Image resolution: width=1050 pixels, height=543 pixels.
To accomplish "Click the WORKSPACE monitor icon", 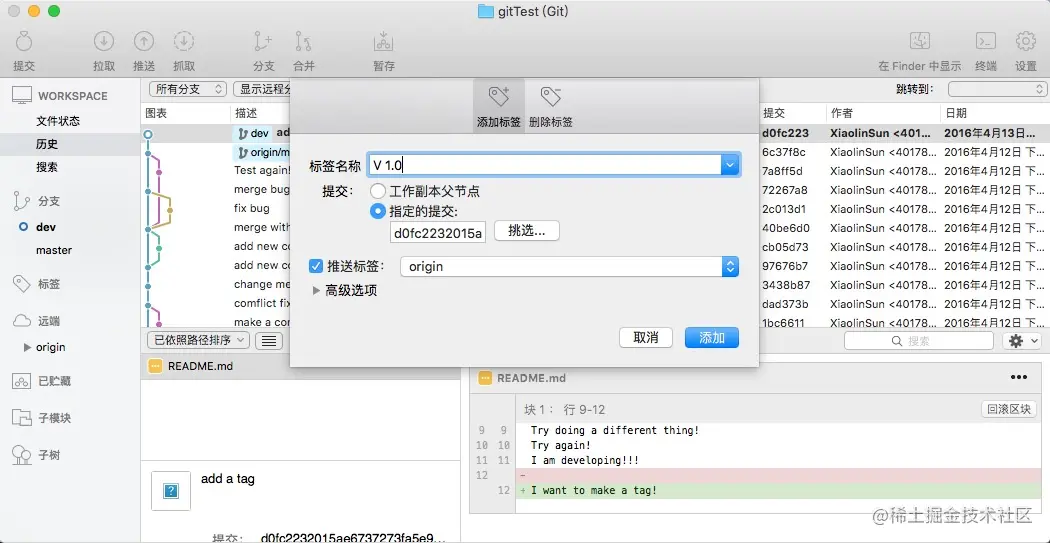I will click(22, 96).
